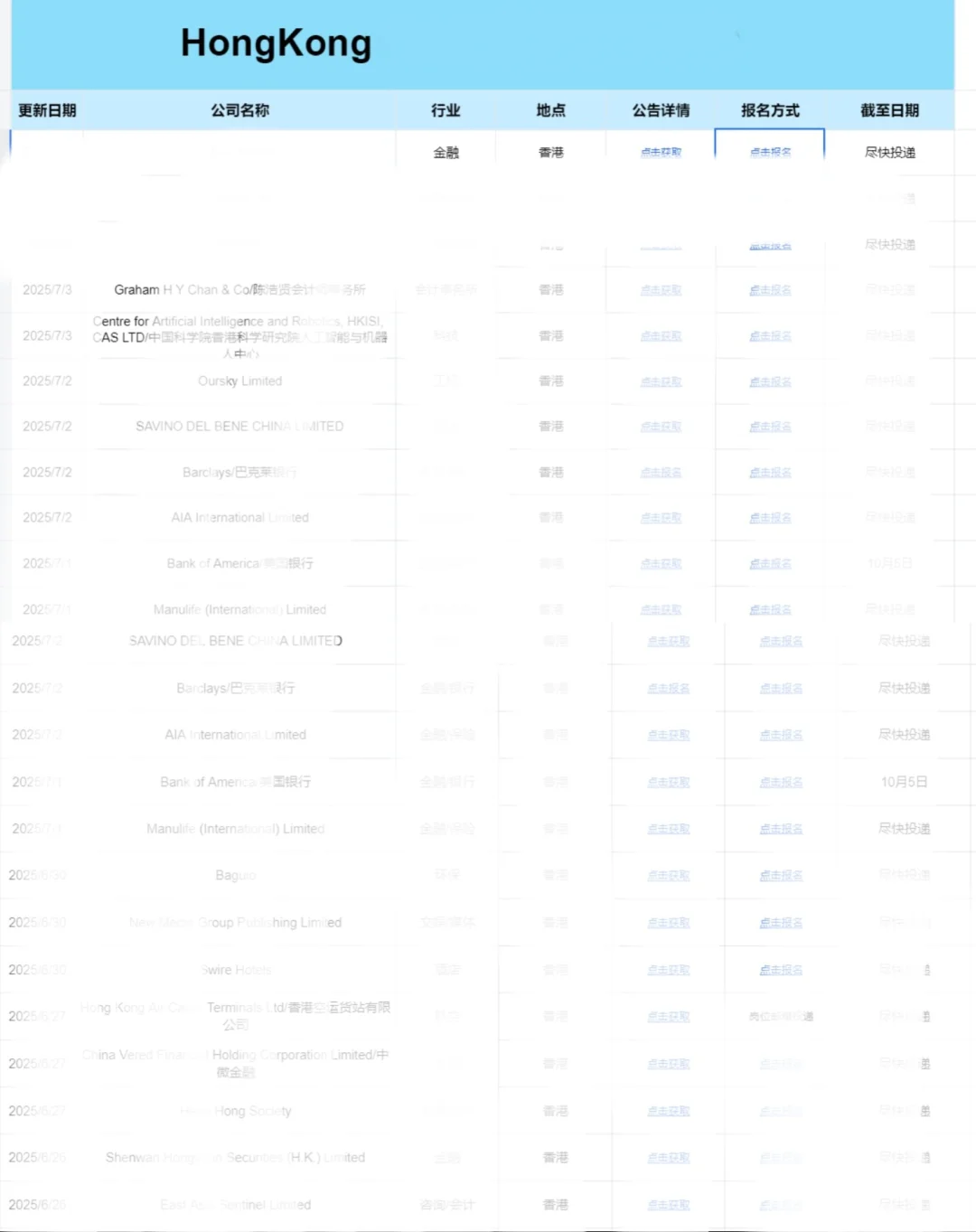The height and width of the screenshot is (1232, 976).
Task: Open 点击获取 link in the 金融 row
Action: point(661,153)
